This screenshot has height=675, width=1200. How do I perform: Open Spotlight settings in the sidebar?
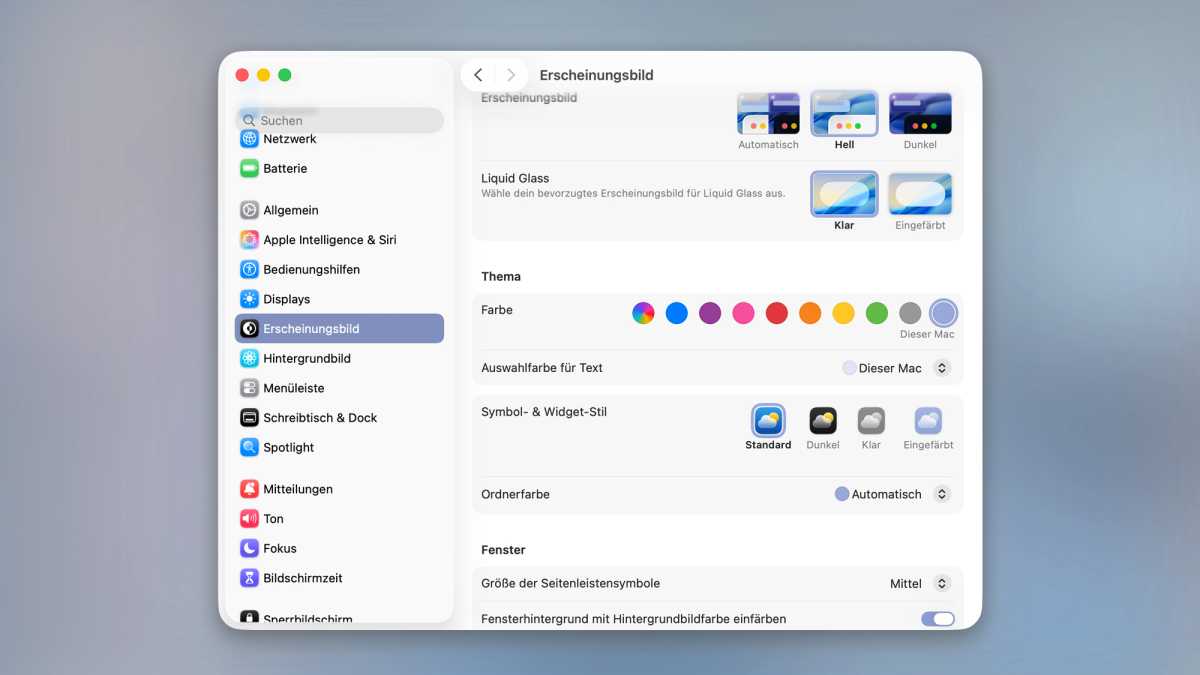(287, 447)
